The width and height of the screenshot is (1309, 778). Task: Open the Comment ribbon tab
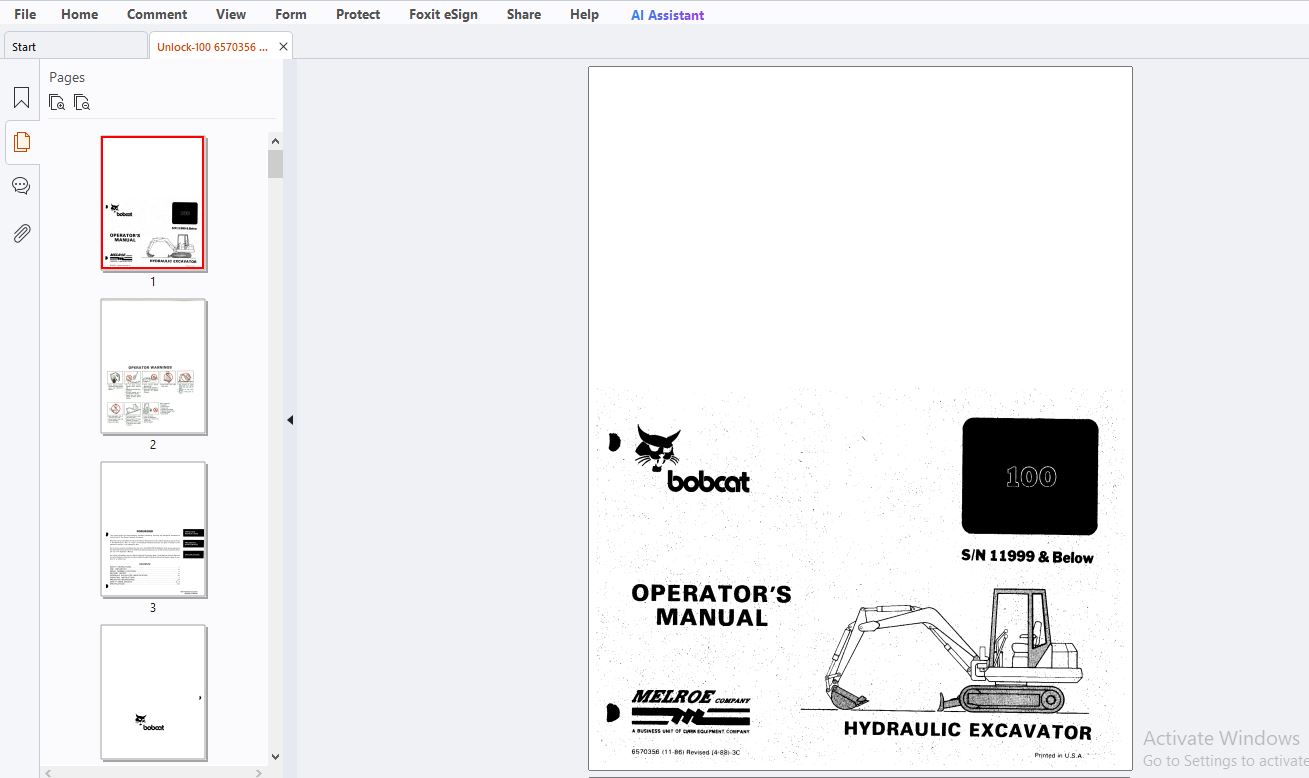point(157,14)
